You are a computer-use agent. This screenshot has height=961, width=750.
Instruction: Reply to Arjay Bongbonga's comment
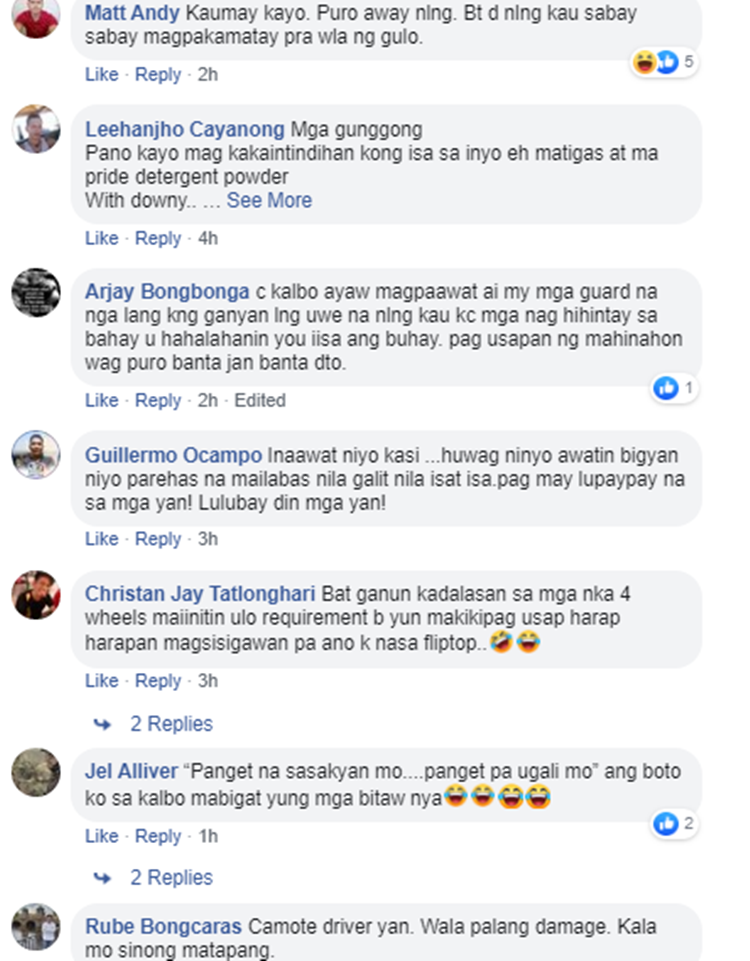[x=158, y=400]
